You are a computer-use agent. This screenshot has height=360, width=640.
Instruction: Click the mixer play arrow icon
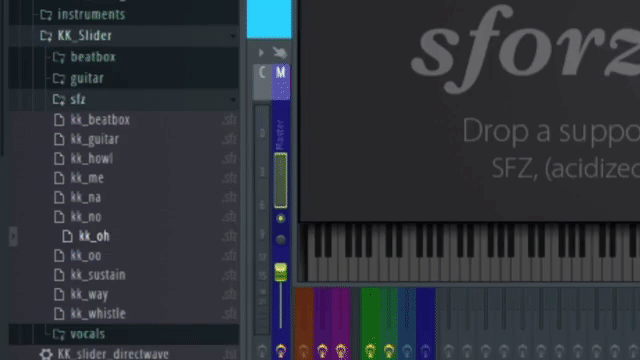pyautogui.click(x=261, y=53)
